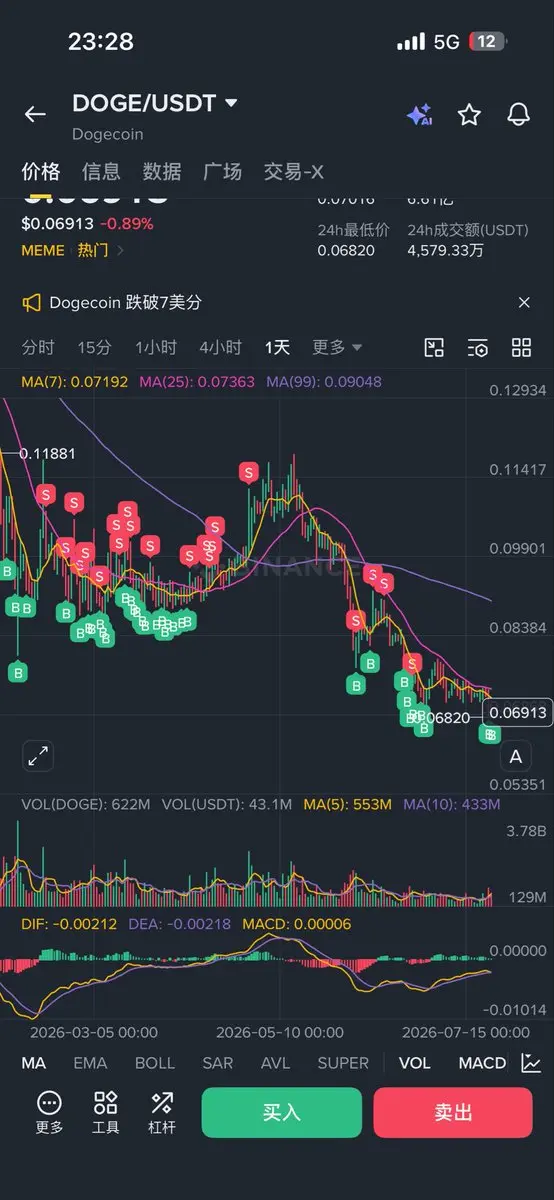
Task: Tap the 23:28 status bar clock
Action: click(x=100, y=42)
